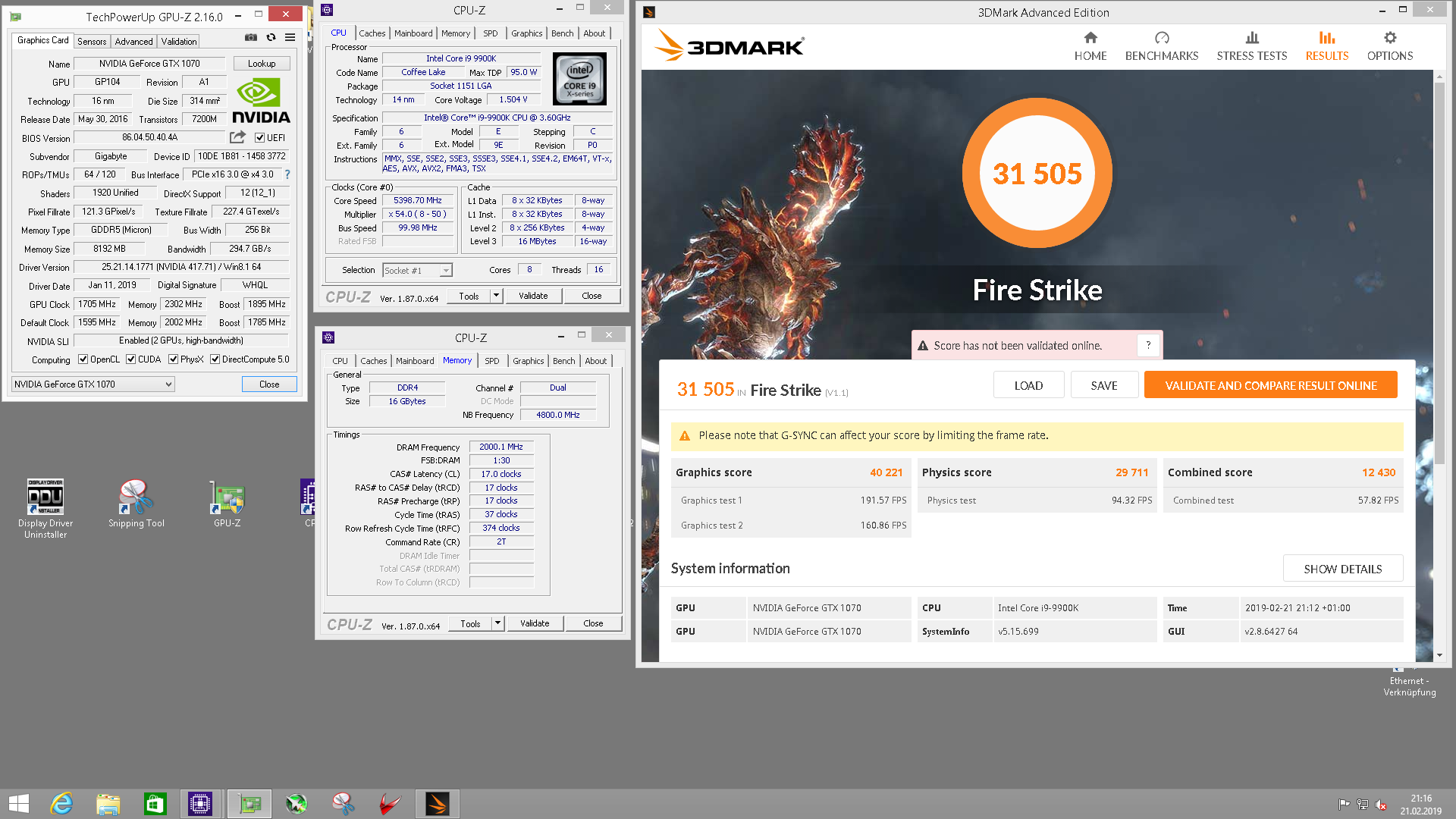The image size is (1456, 819).
Task: Click the GPU-Z Lookup button
Action: (x=262, y=64)
